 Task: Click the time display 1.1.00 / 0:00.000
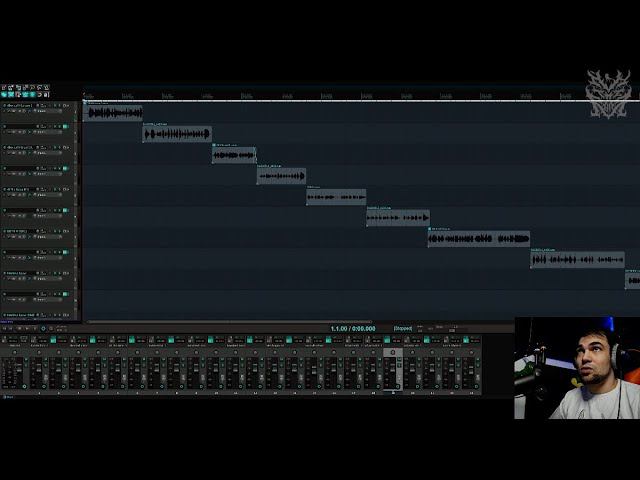(x=353, y=329)
